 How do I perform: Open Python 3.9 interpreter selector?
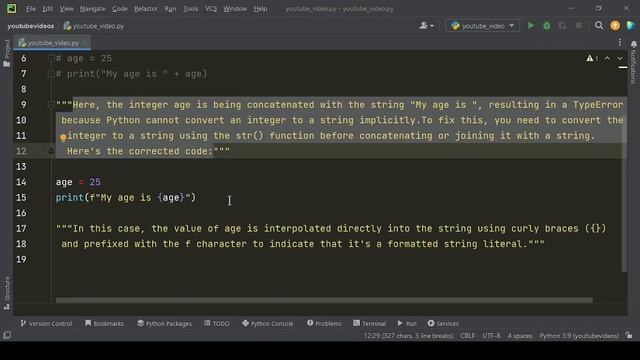click(x=579, y=336)
